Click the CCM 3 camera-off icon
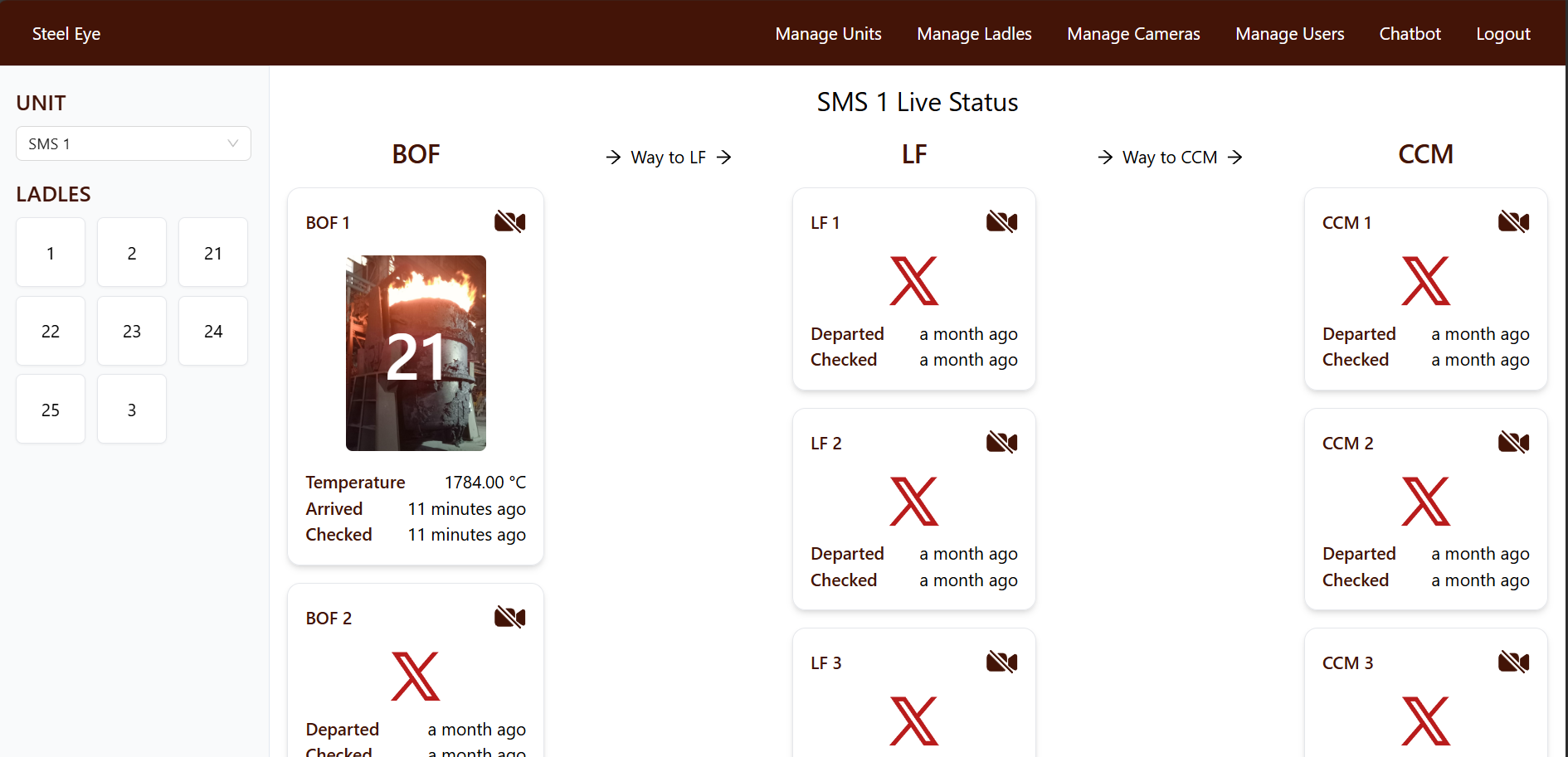 coord(1513,662)
